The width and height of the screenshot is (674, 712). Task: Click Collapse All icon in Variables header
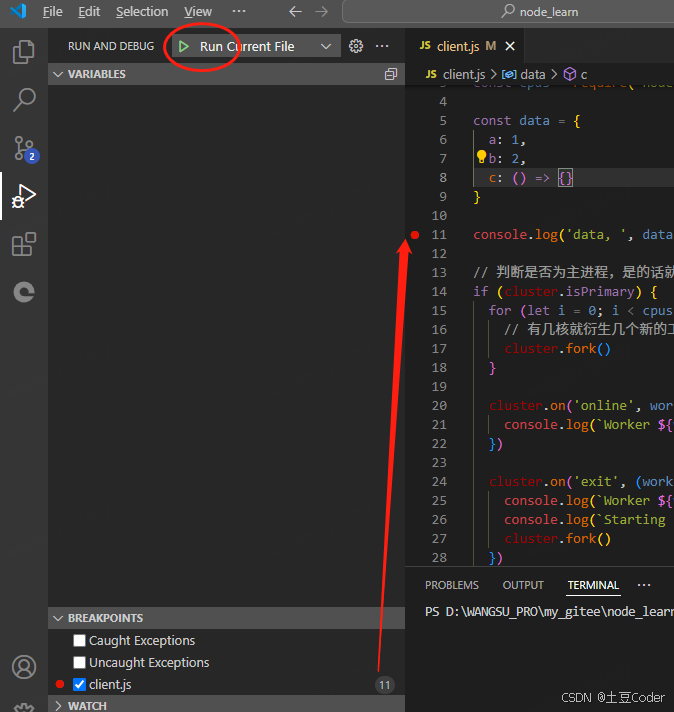[x=391, y=74]
